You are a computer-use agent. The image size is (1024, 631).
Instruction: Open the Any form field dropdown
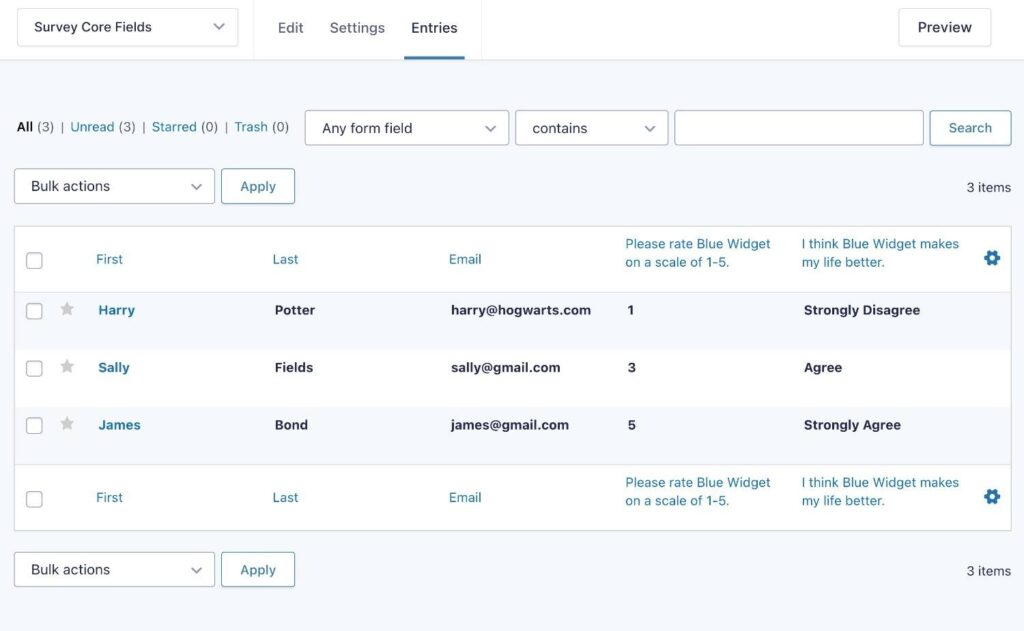(x=405, y=128)
